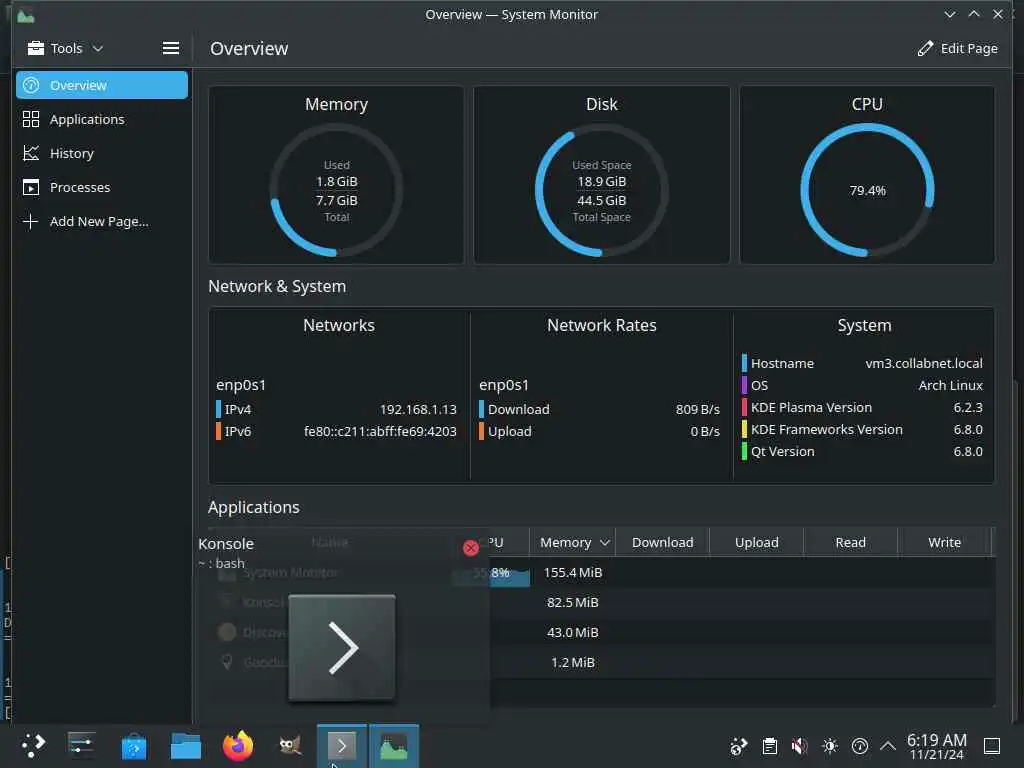
Task: Select the Overview page in sidebar
Action: click(102, 86)
